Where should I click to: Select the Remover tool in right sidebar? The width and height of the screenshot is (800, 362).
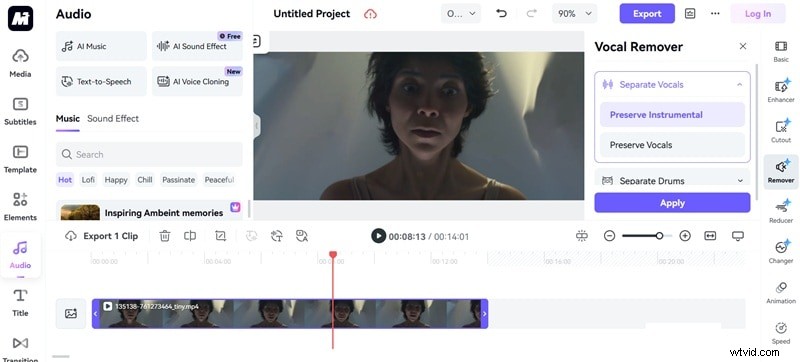781,172
